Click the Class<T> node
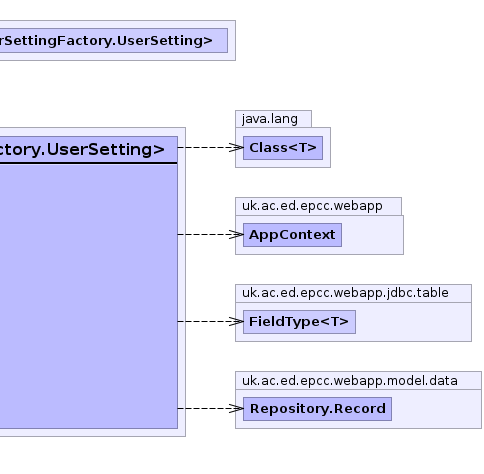Viewport: 484px width, 474px height. [x=283, y=148]
